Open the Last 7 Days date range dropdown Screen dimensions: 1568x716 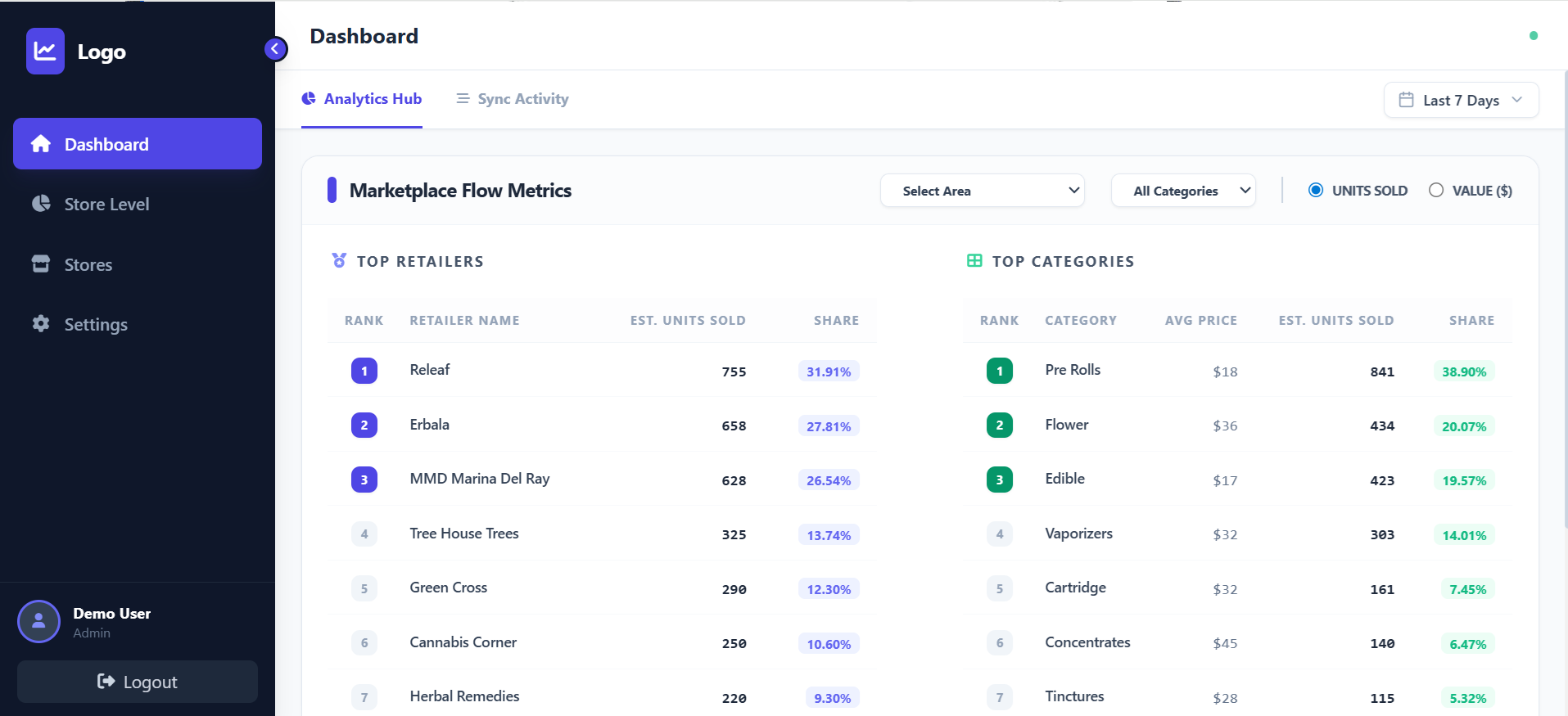tap(1461, 100)
